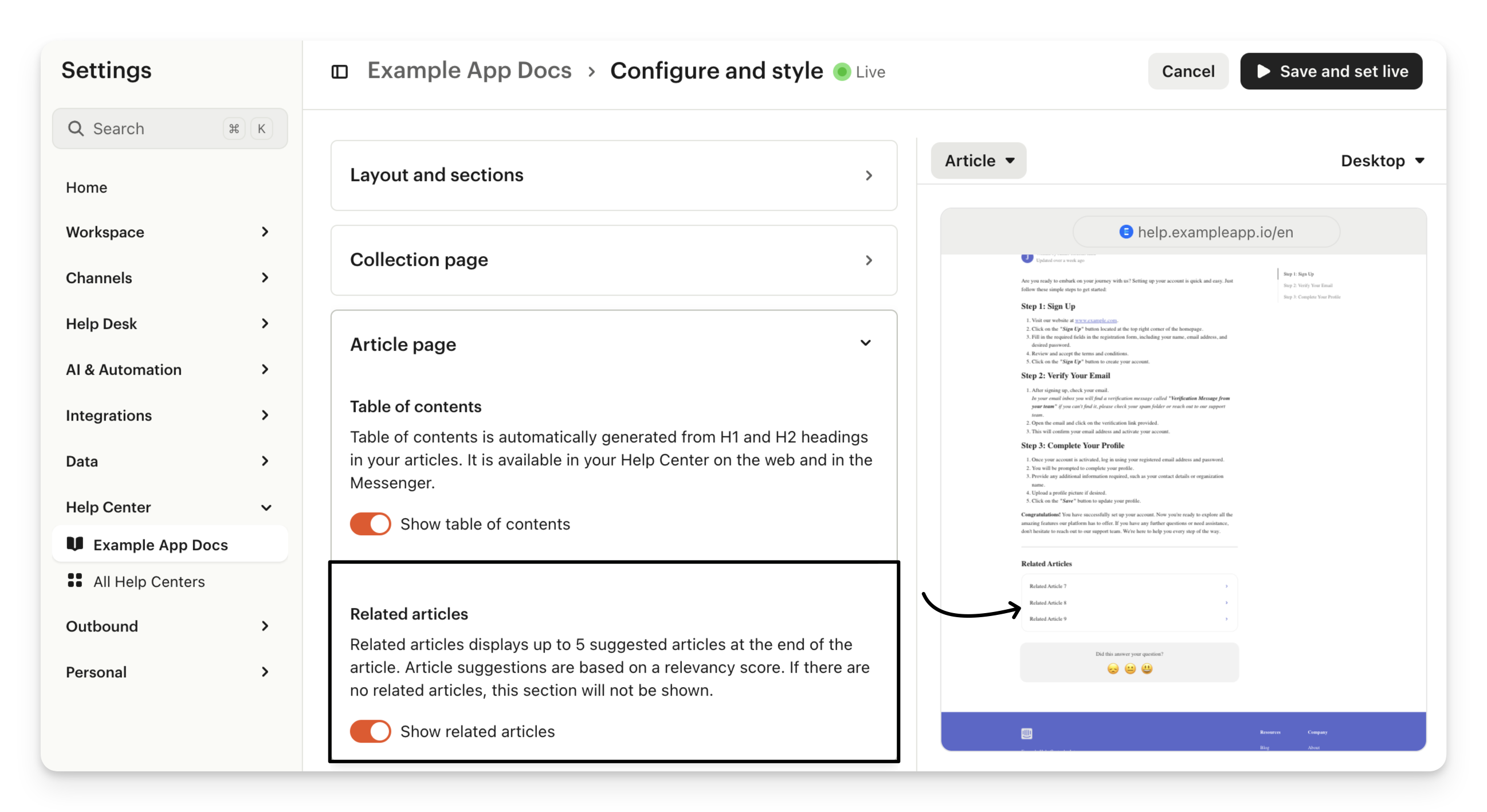This screenshot has height=812, width=1487.
Task: Go back via Example App Docs breadcrumb
Action: click(x=469, y=70)
